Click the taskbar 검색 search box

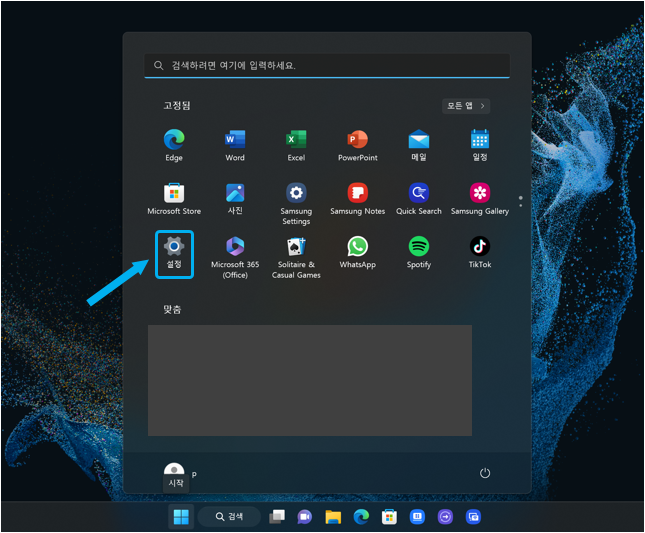pos(229,517)
